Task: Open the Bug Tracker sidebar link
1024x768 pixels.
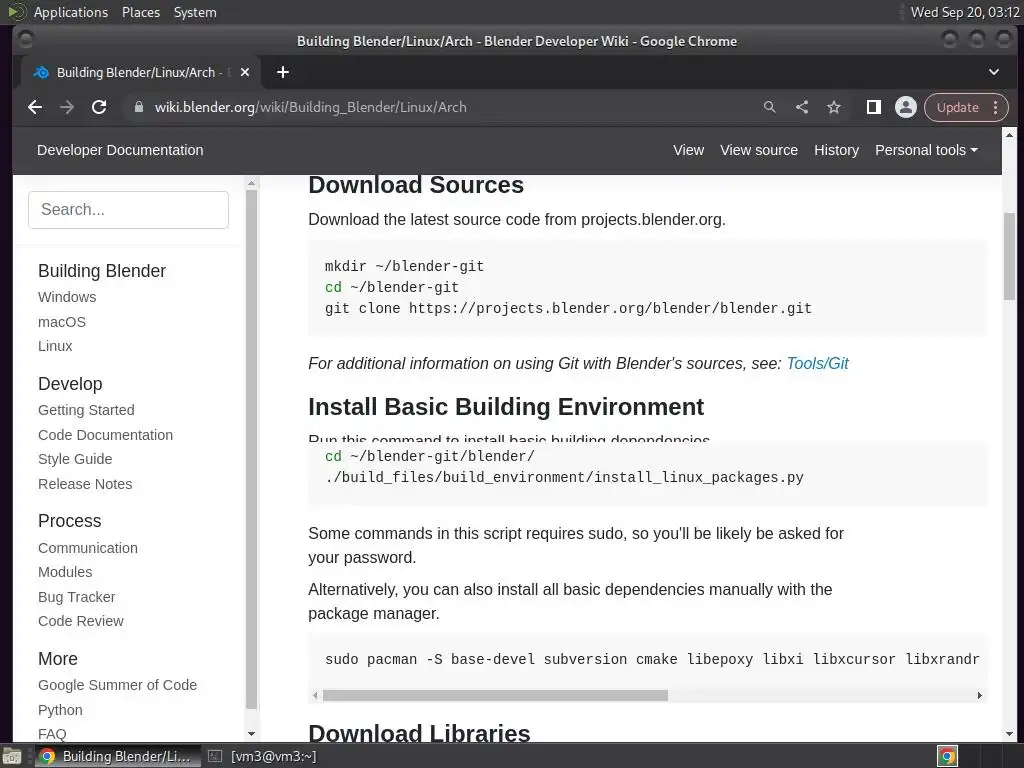Action: point(77,597)
